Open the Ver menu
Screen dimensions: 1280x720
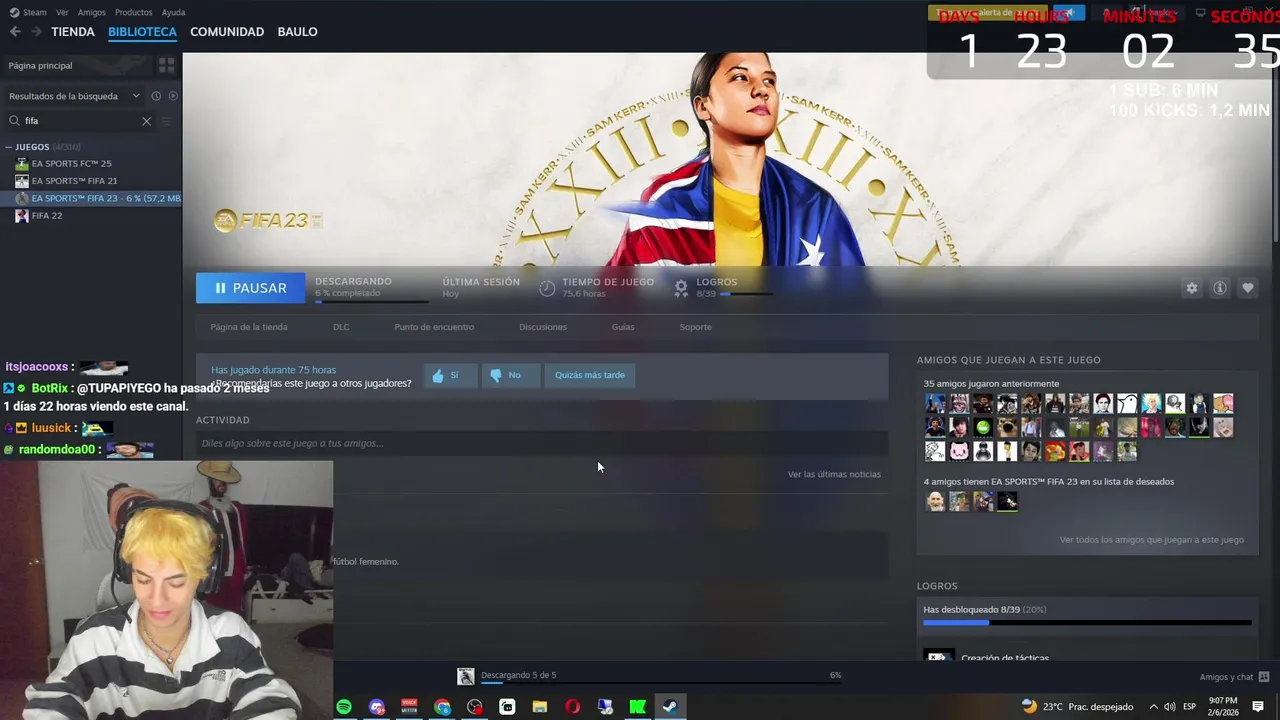[x=62, y=12]
